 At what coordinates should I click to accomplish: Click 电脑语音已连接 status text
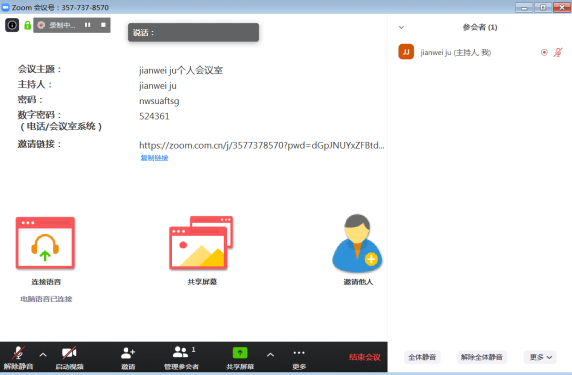point(46,299)
